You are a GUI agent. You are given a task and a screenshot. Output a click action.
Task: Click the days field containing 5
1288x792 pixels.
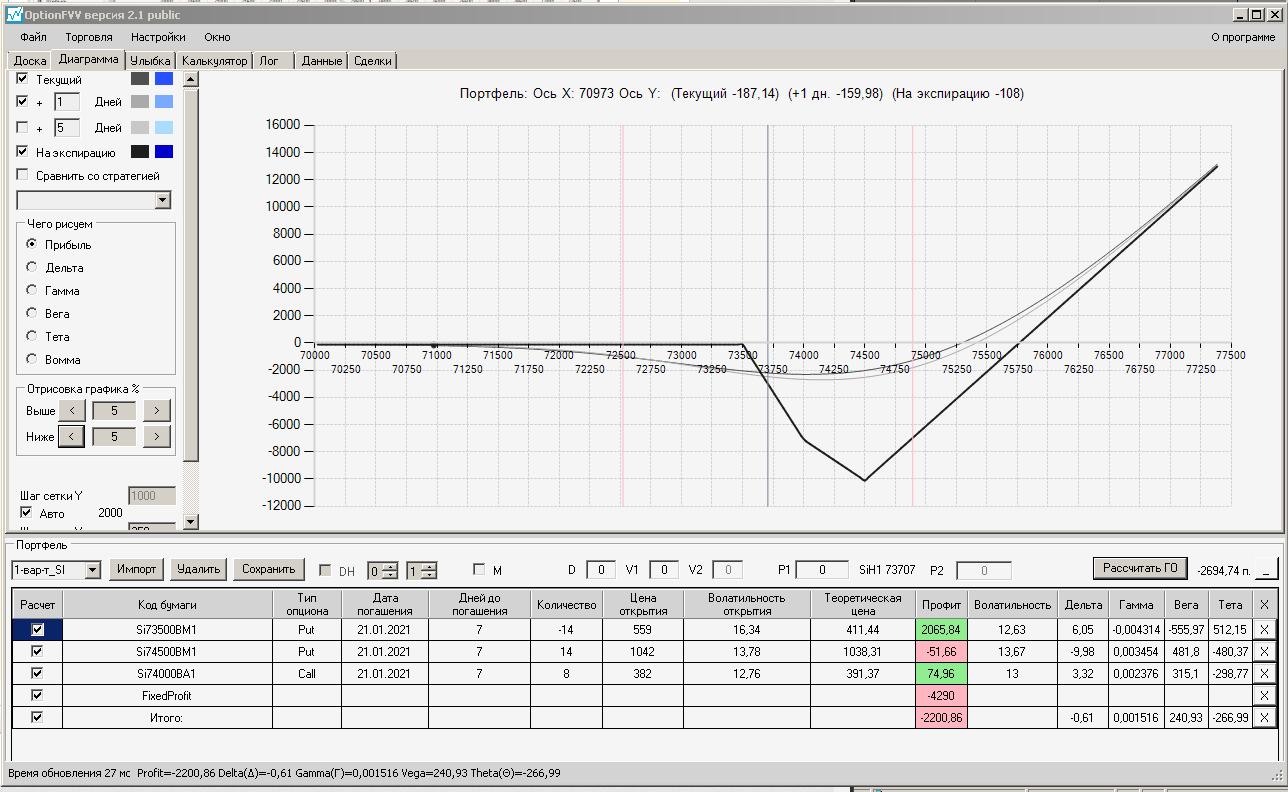point(66,127)
